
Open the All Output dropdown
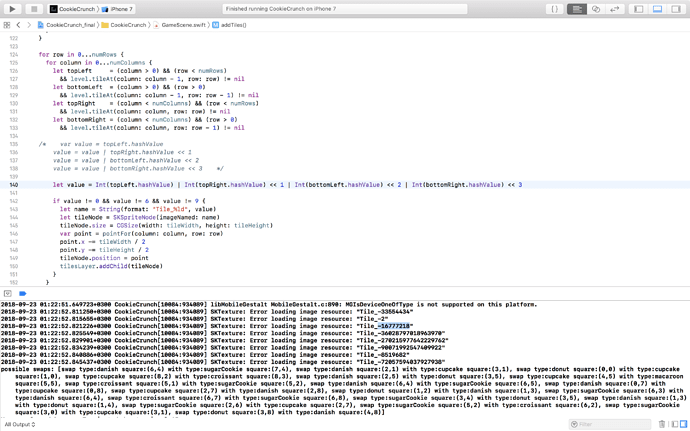20,424
